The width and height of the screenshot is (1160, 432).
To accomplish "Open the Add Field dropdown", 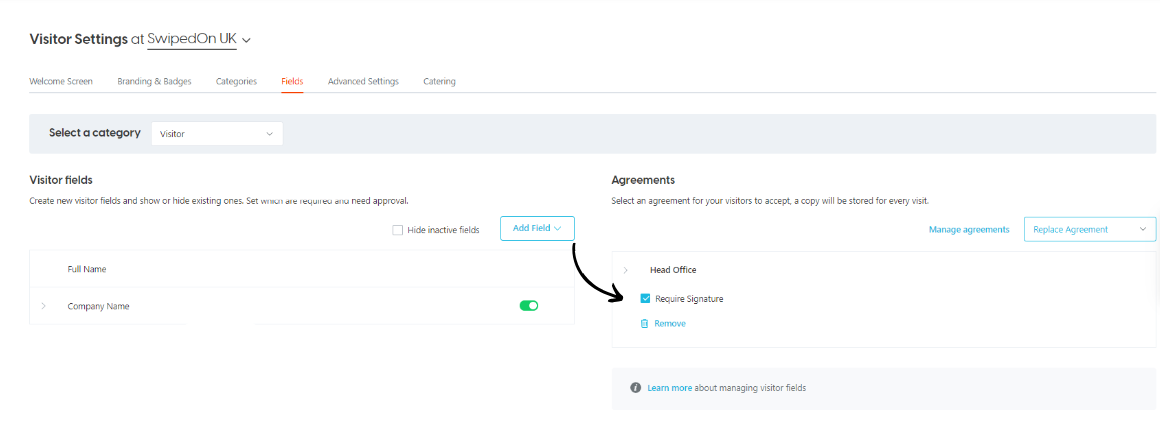I will 537,229.
